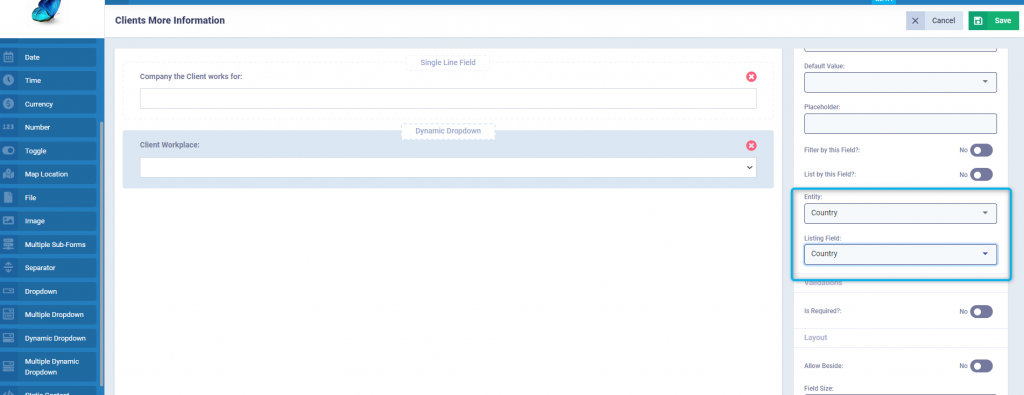Open the Listing Field dropdown
Viewport: 1024px width, 395px height.
click(900, 254)
